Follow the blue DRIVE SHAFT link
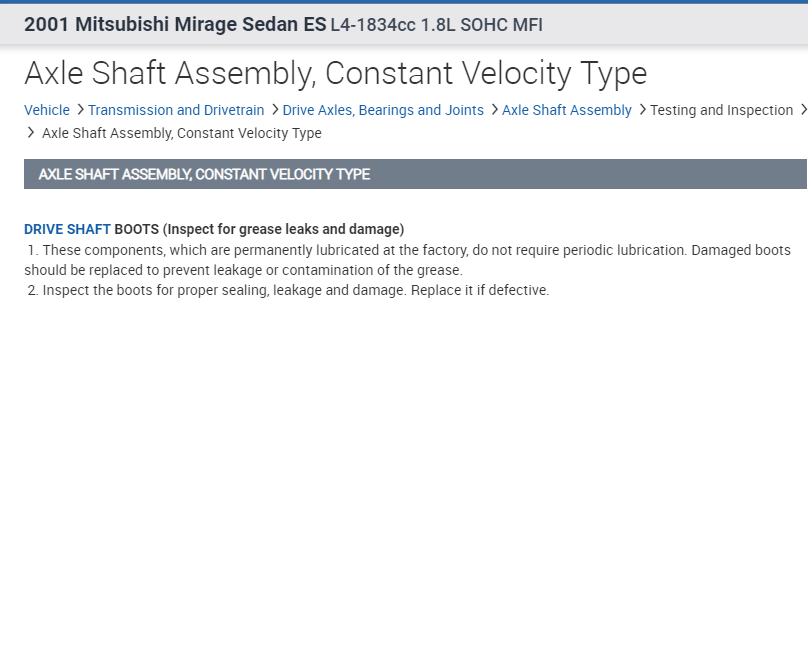Viewport: 808px width, 665px height. [x=67, y=229]
